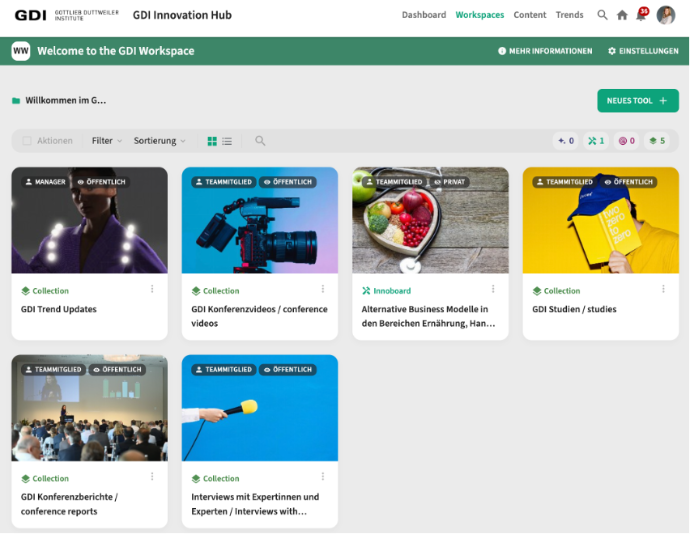Toggle the pink badge filter showing 0
The image size is (690, 534).
tap(626, 141)
